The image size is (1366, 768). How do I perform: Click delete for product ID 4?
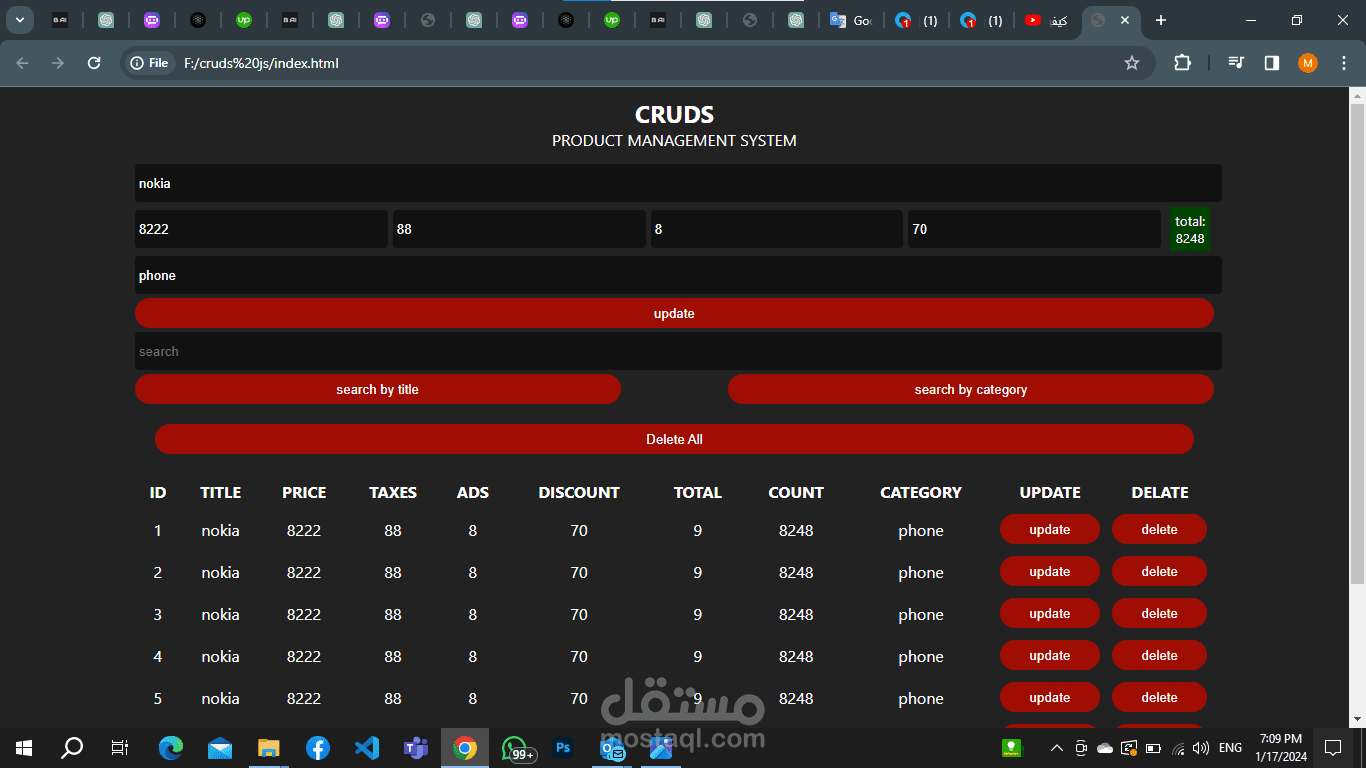1159,655
